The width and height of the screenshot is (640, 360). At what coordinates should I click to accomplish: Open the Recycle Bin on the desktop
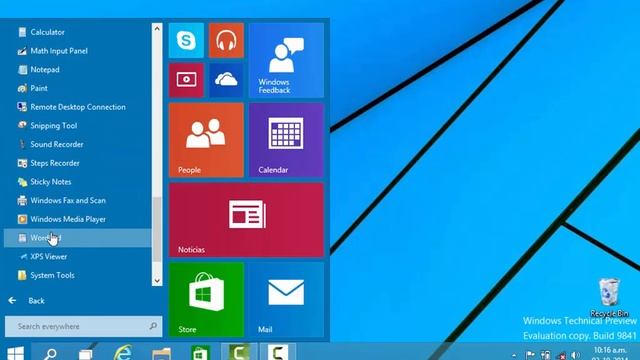pos(609,297)
